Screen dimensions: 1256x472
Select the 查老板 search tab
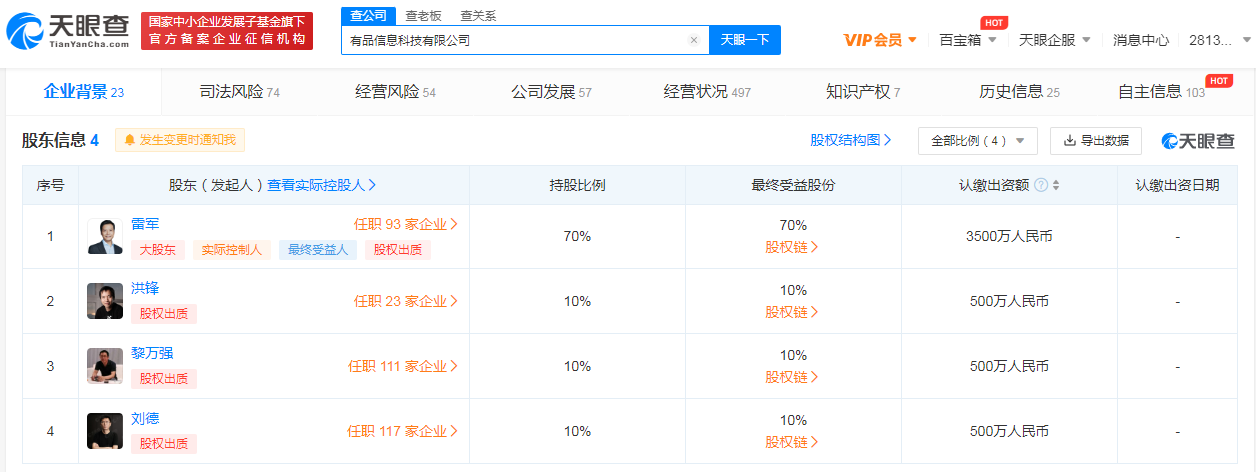tap(422, 16)
